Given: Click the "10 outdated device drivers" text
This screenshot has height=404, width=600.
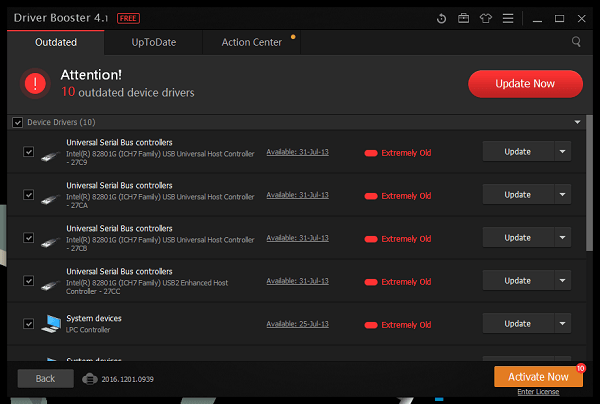Looking at the screenshot, I should pyautogui.click(x=128, y=92).
